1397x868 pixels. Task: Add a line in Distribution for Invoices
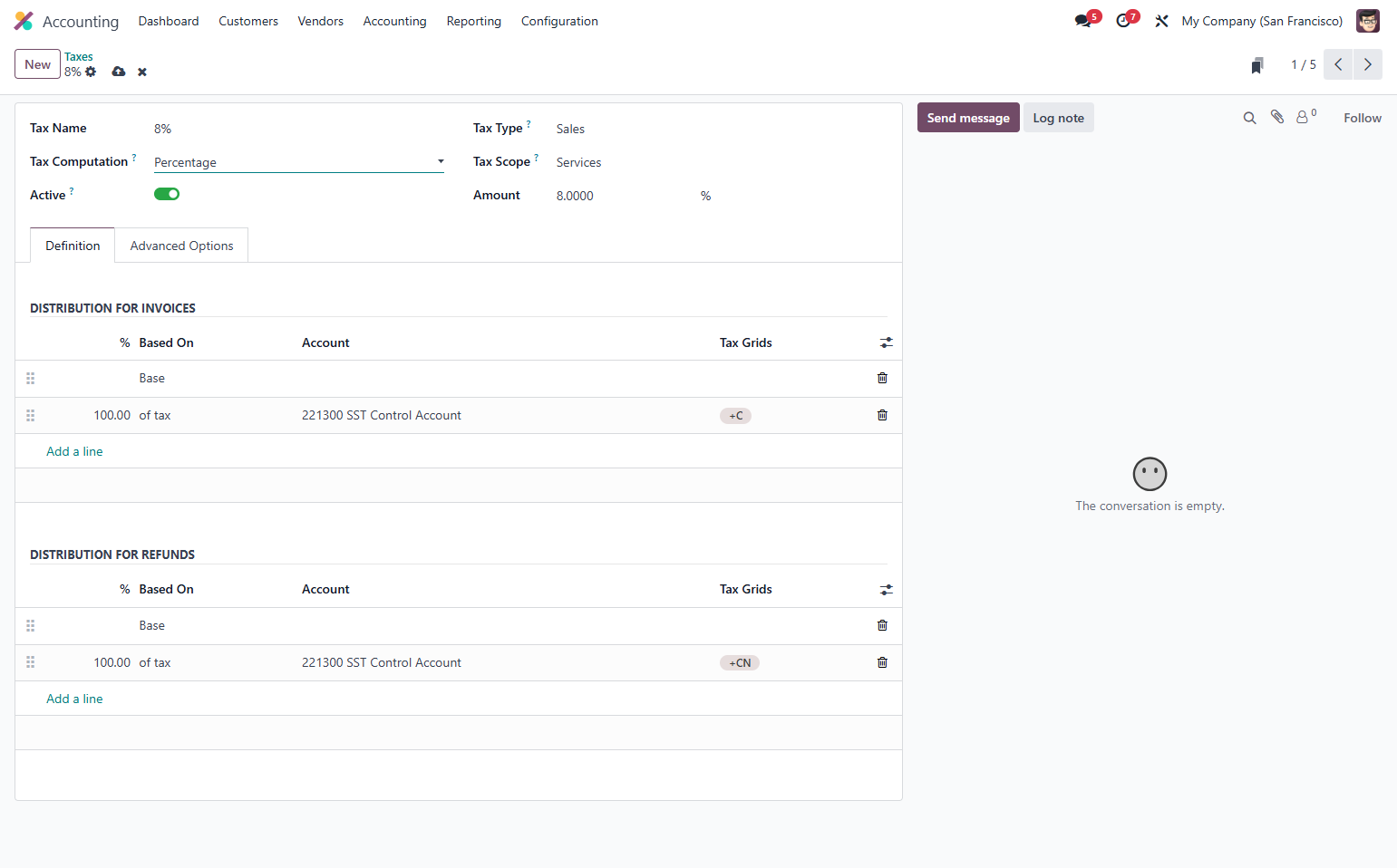(74, 451)
